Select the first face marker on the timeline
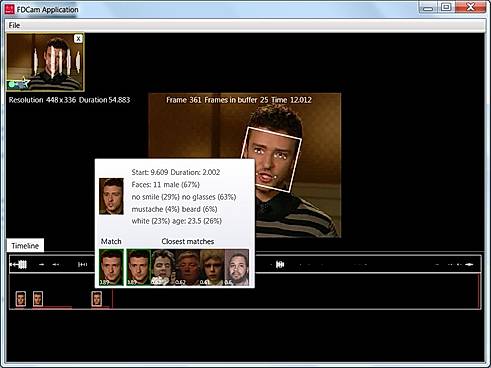 (21, 299)
